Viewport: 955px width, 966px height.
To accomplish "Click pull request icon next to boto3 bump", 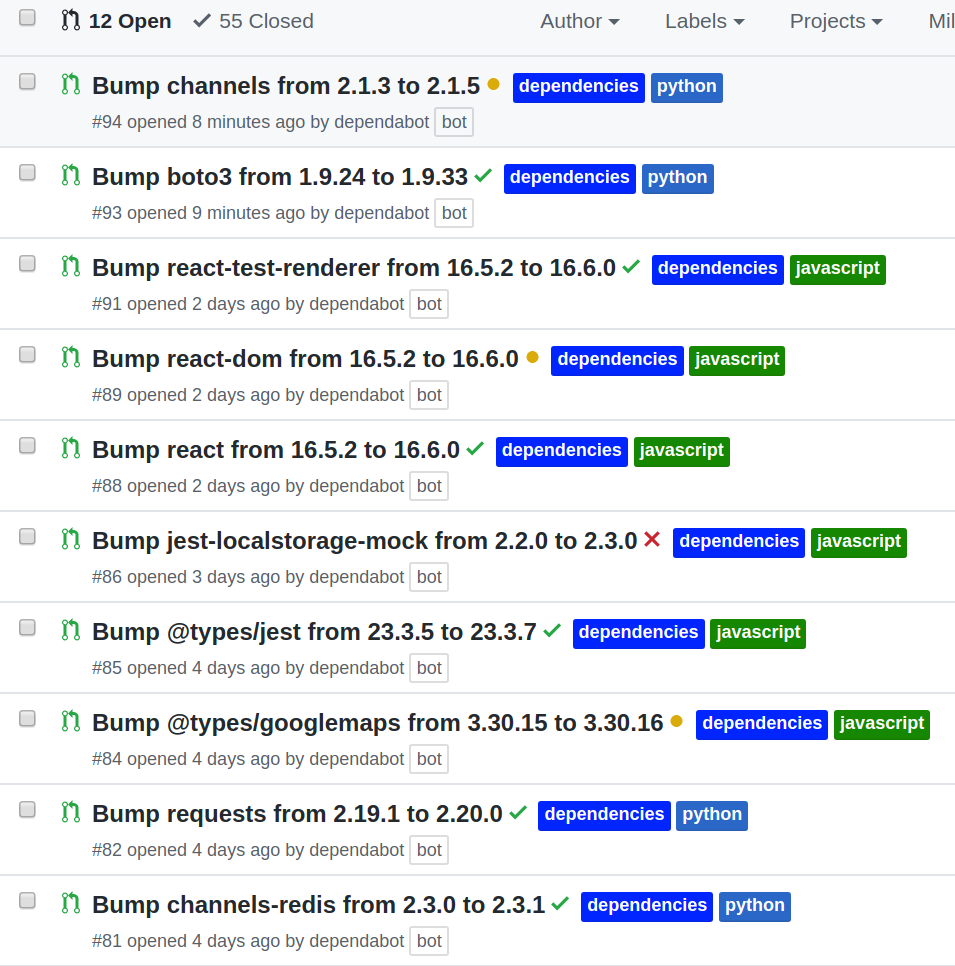I will click(71, 175).
